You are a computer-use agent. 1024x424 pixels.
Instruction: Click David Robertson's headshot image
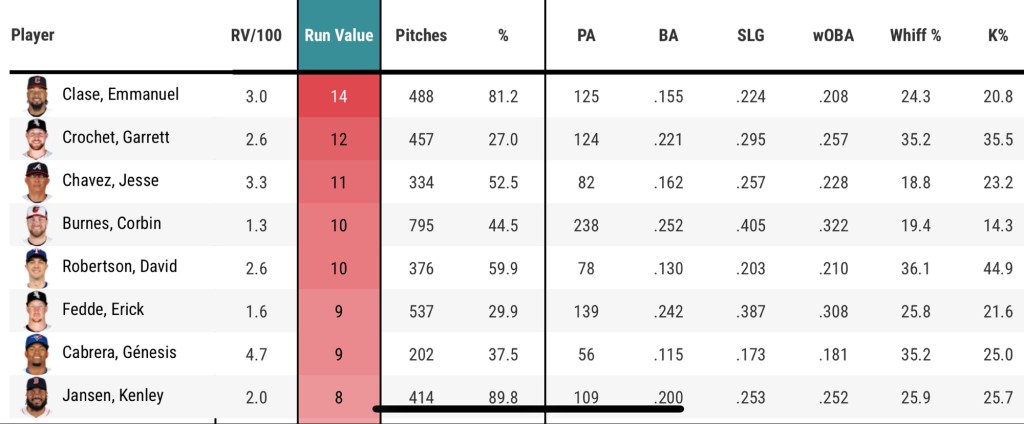tap(37, 269)
